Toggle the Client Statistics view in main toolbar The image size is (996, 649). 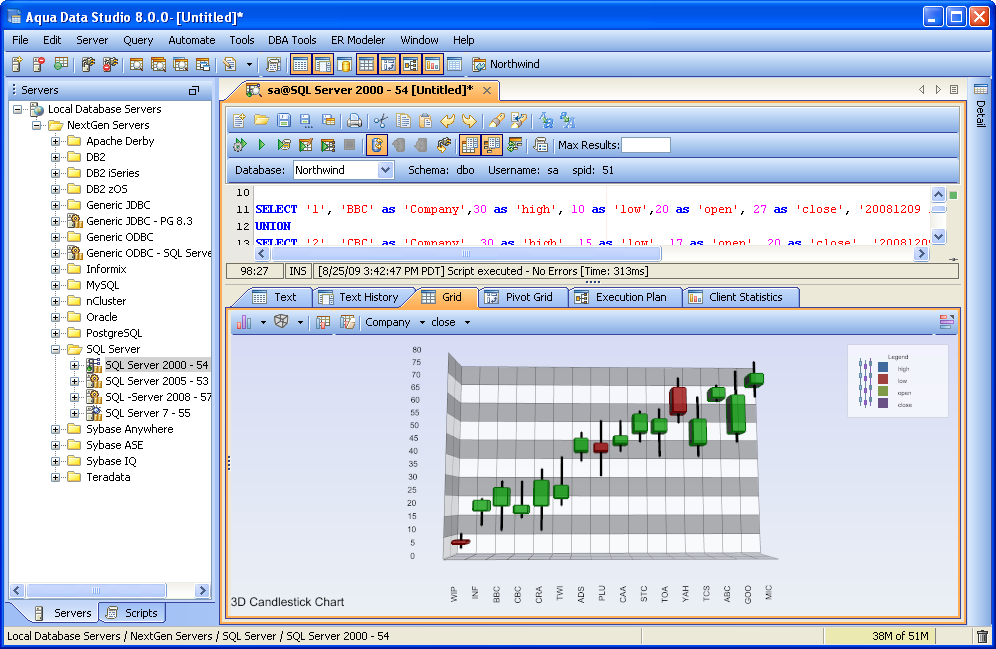[x=433, y=64]
